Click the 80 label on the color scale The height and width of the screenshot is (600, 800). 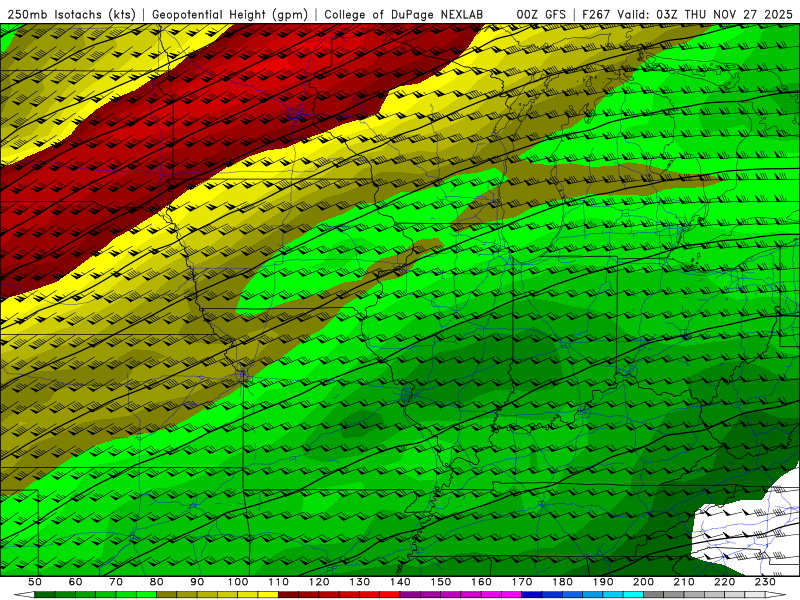(x=156, y=582)
